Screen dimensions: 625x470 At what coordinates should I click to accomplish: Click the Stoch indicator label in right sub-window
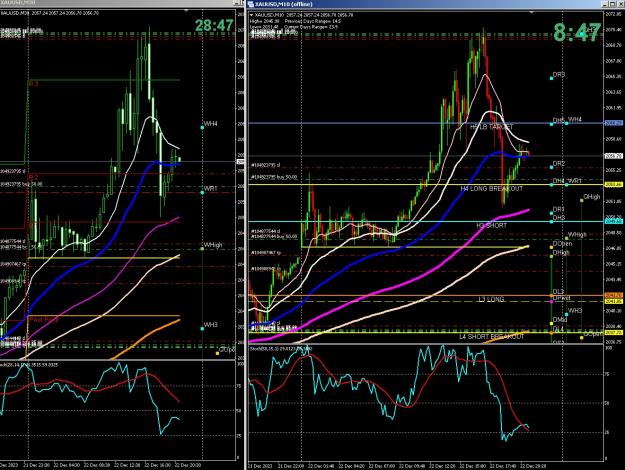pos(281,349)
